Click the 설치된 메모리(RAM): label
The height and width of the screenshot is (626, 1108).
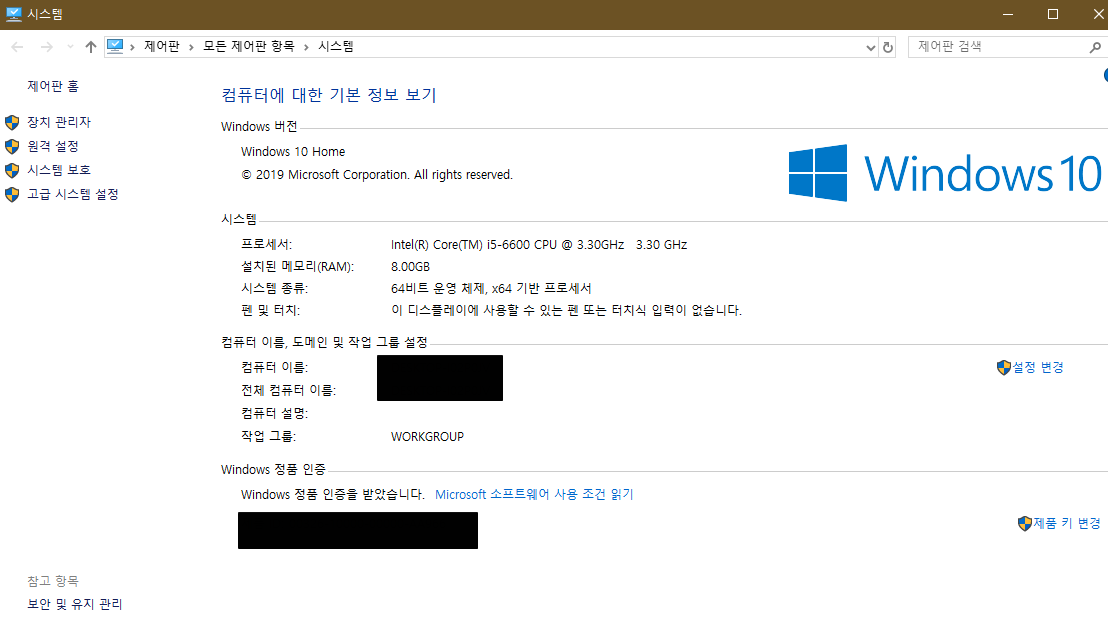point(297,267)
